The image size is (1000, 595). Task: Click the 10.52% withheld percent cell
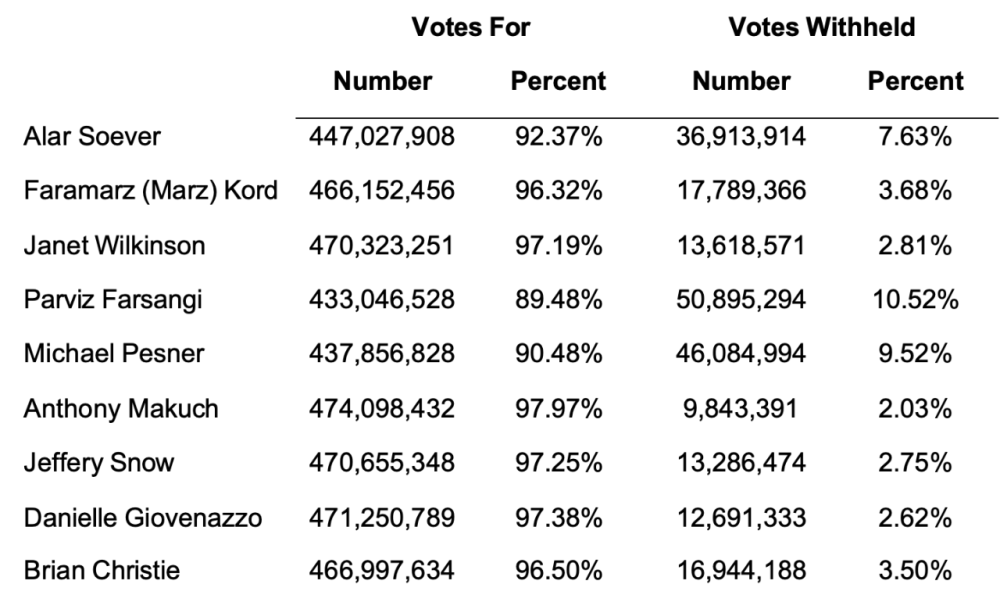[915, 300]
